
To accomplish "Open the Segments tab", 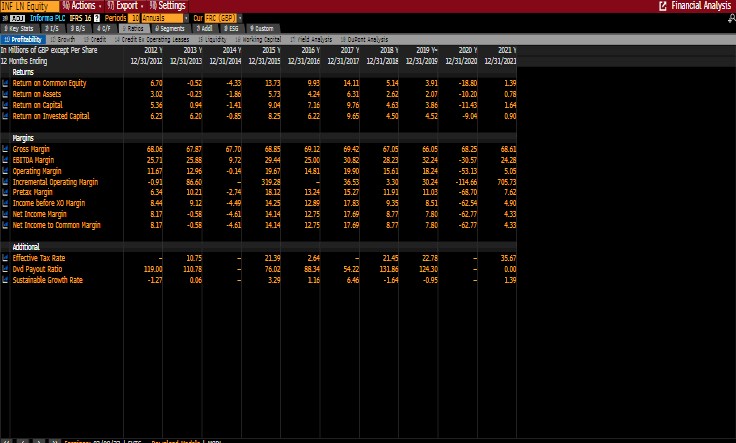I will click(x=170, y=29).
